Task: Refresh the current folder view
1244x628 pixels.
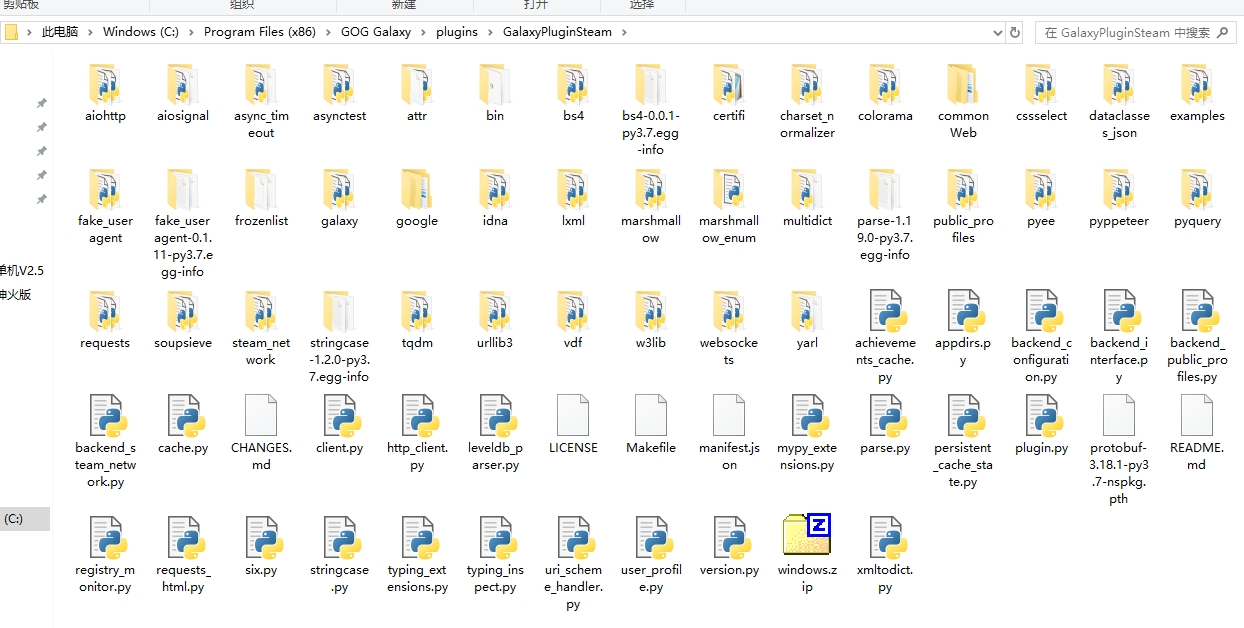Action: click(x=1015, y=32)
